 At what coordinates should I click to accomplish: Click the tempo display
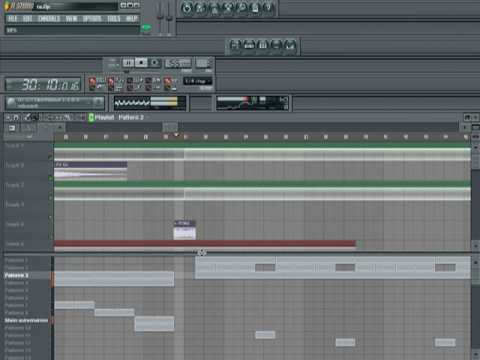tap(178, 63)
